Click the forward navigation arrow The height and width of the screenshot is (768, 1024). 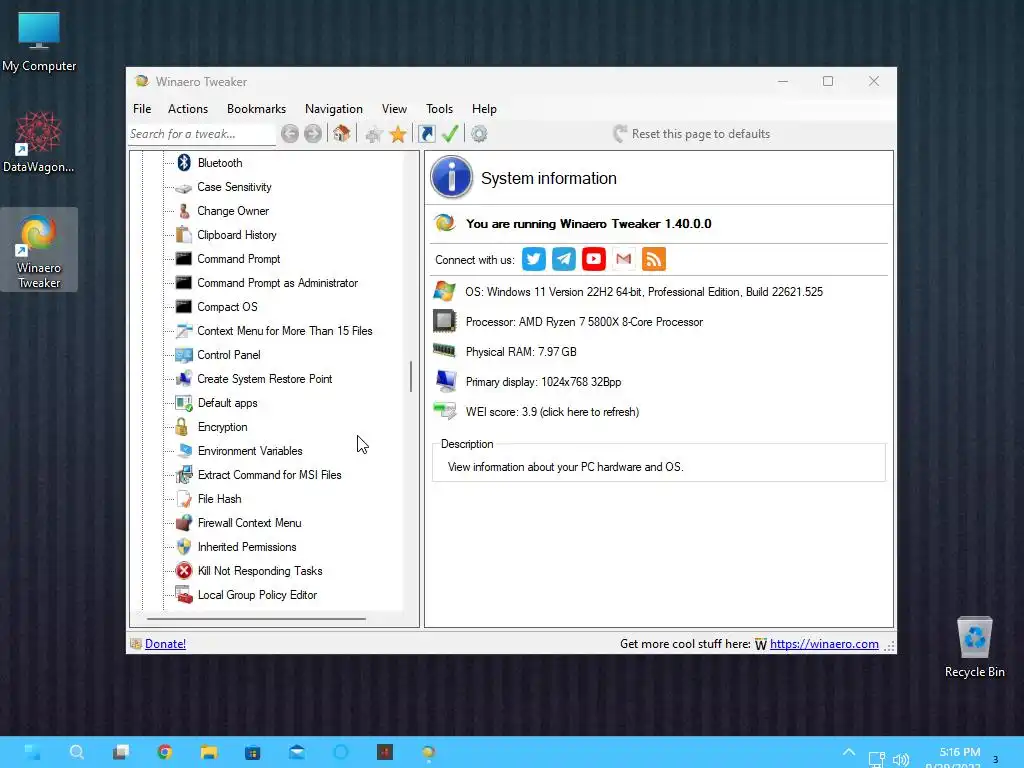[313, 134]
